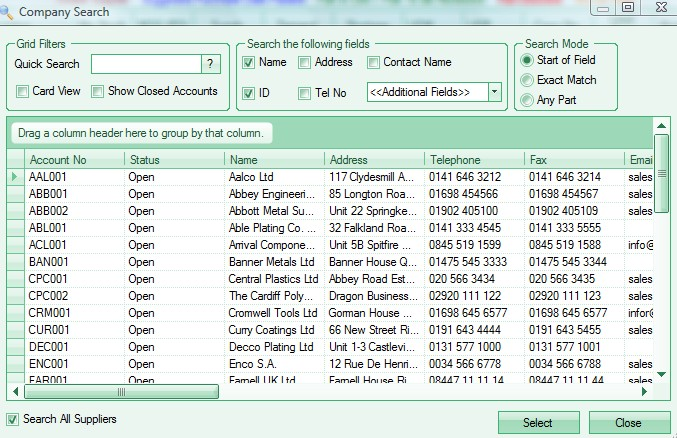The width and height of the screenshot is (677, 438).
Task: Tick the Show Closed Accounts checkbox
Action: [x=98, y=92]
